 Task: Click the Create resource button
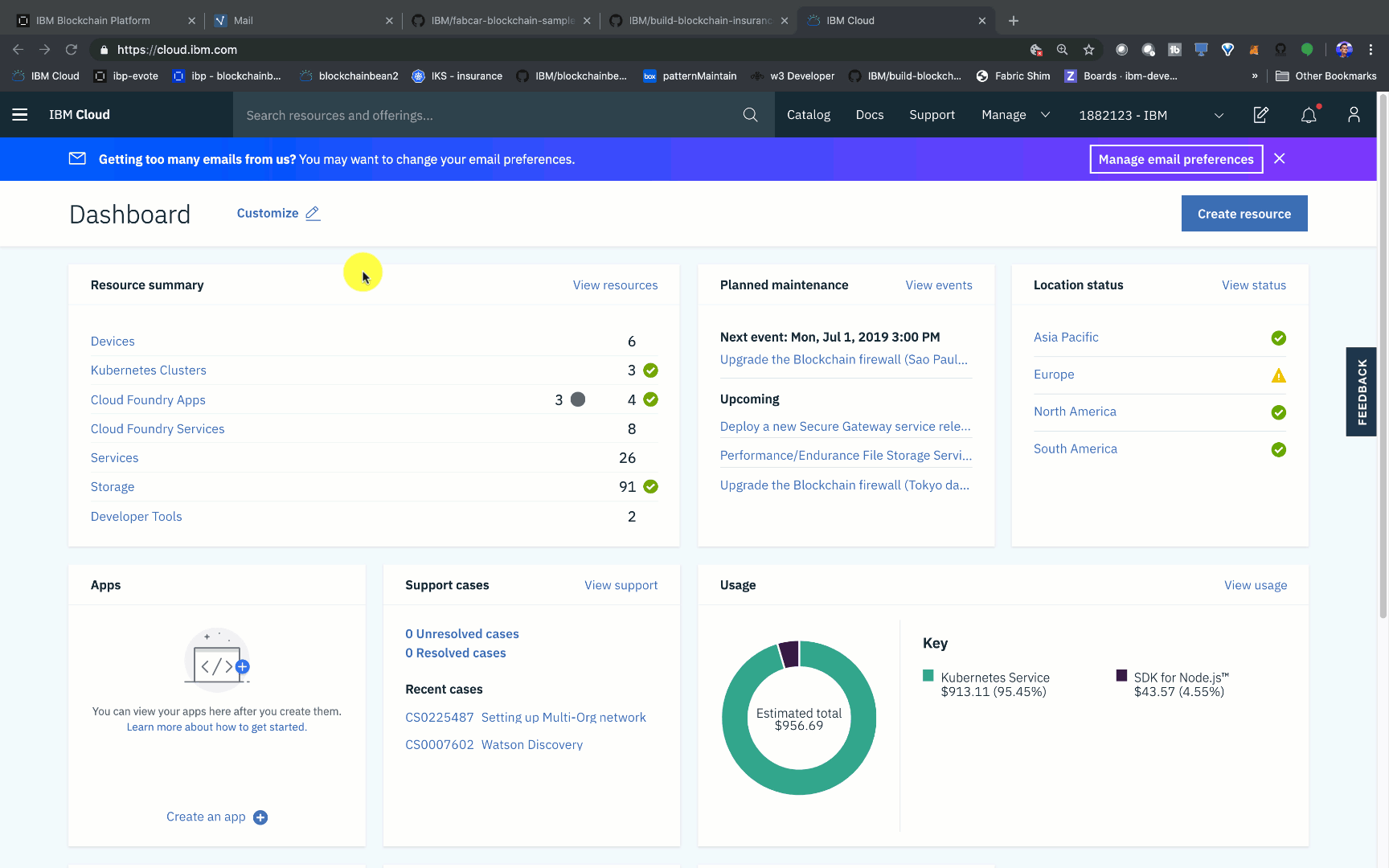click(x=1244, y=214)
